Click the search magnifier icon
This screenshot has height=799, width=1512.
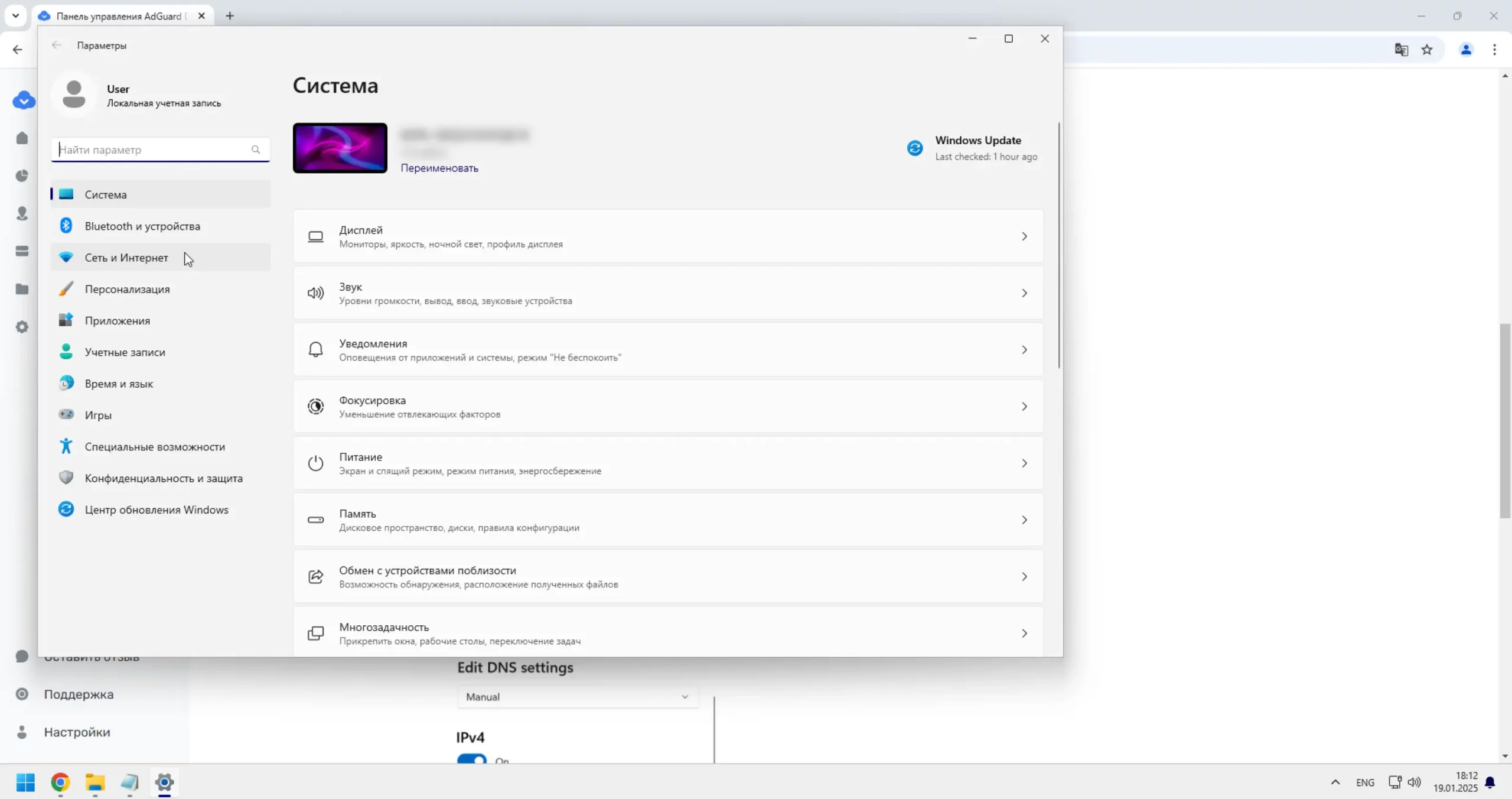(x=255, y=150)
